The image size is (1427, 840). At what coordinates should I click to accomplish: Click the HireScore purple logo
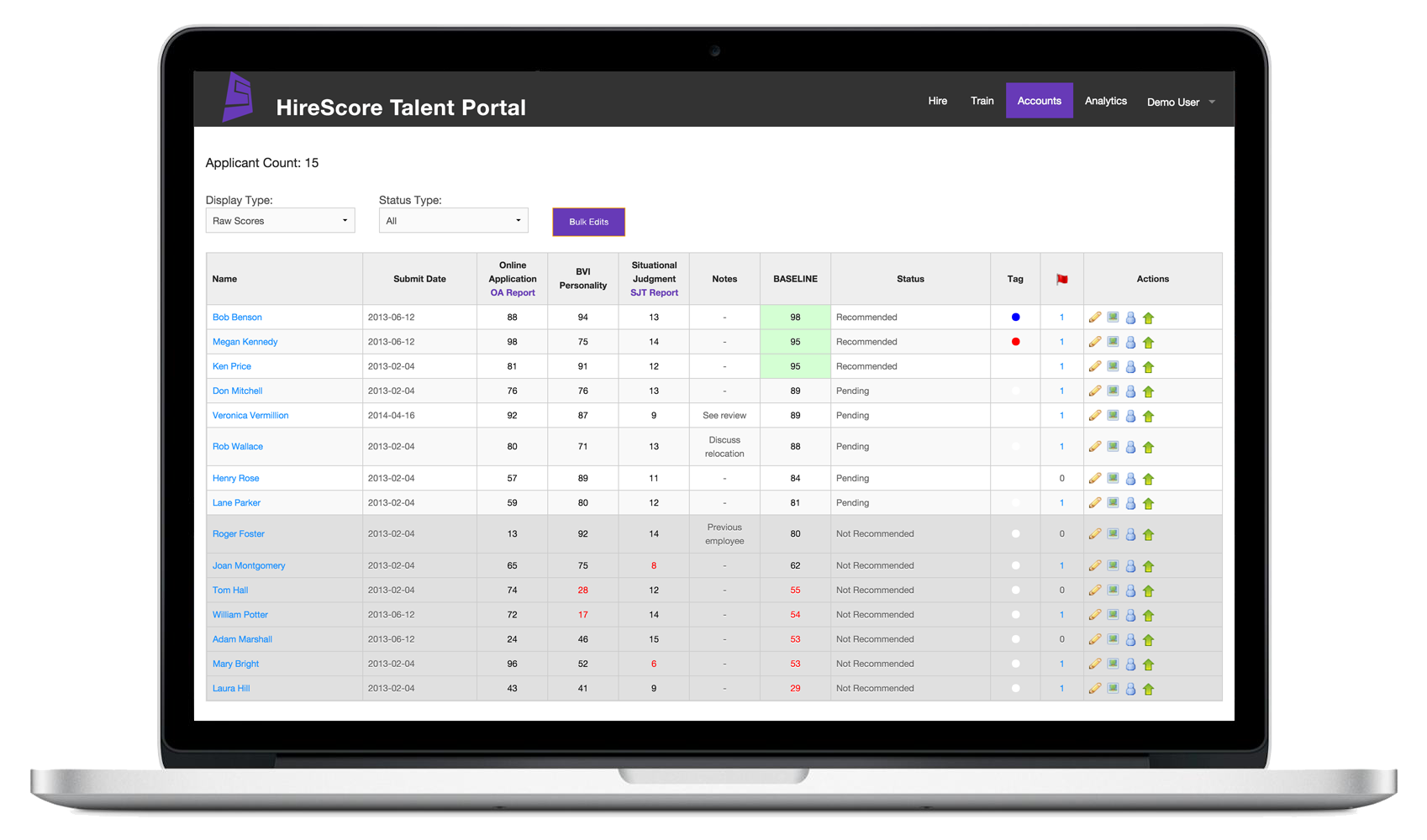coord(238,97)
